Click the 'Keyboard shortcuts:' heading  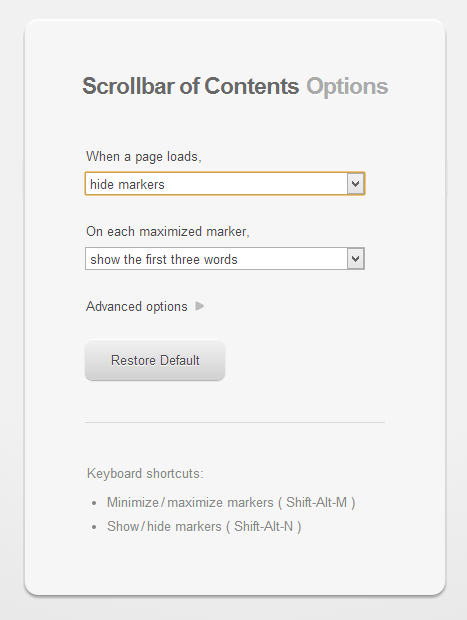tap(145, 473)
